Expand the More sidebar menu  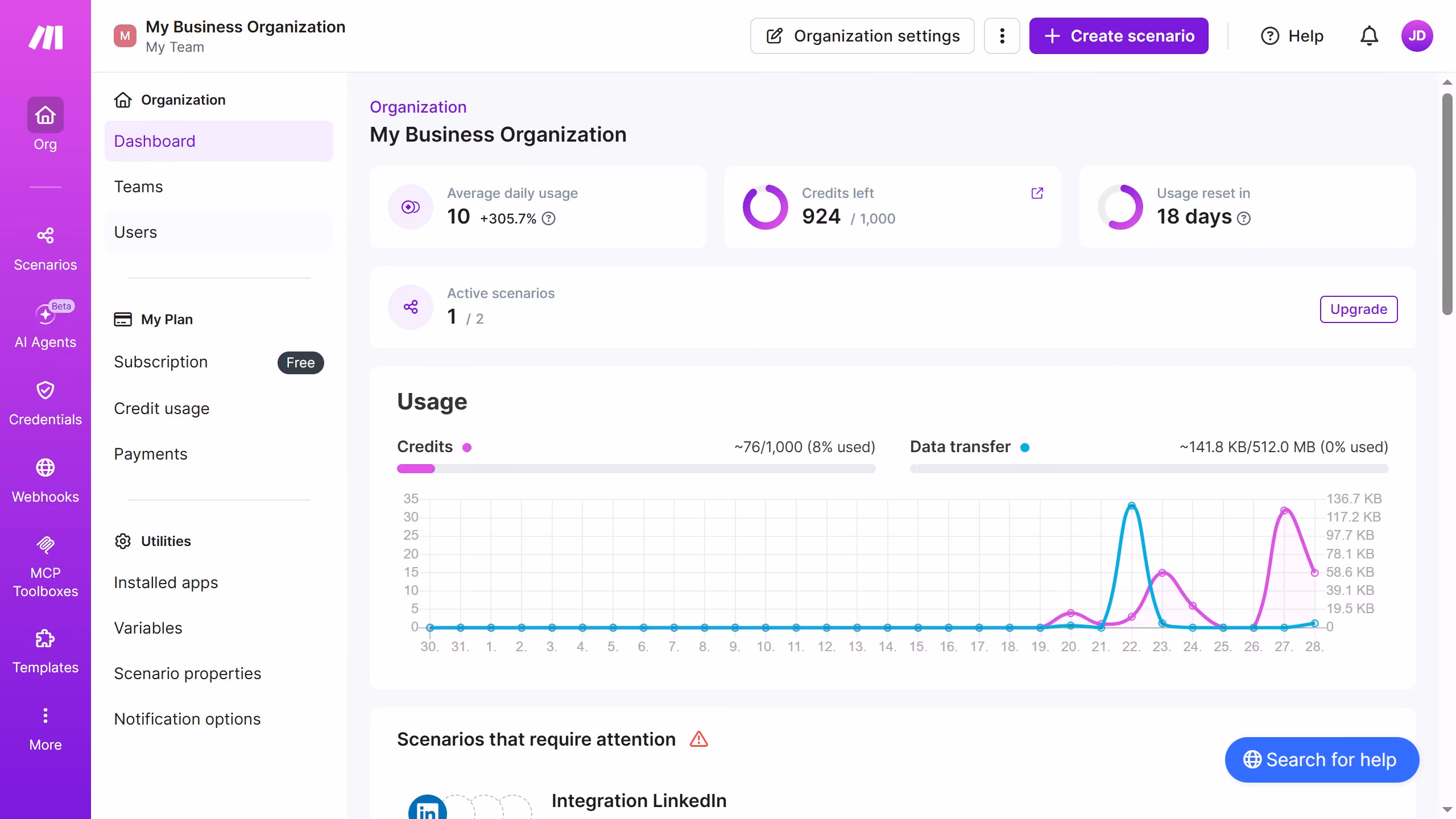point(45,729)
